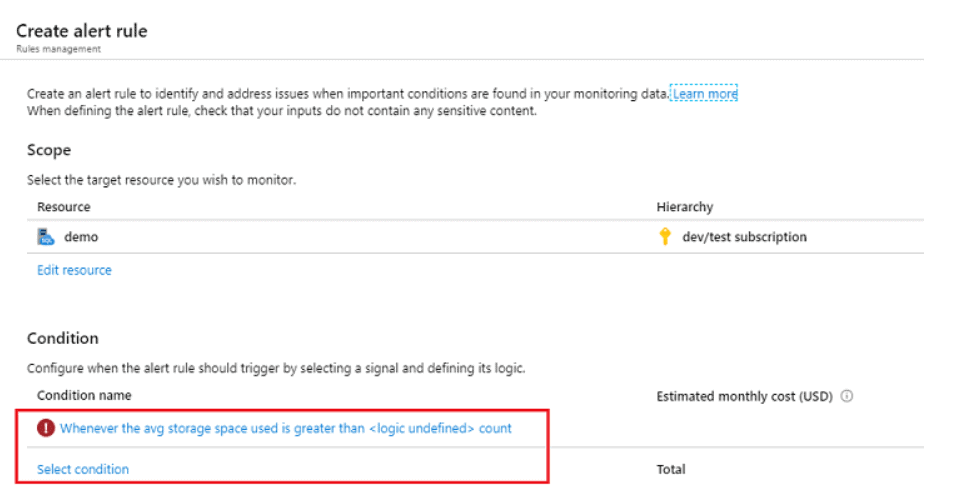Click the Scope section heading
954x501 pixels.
[49, 150]
